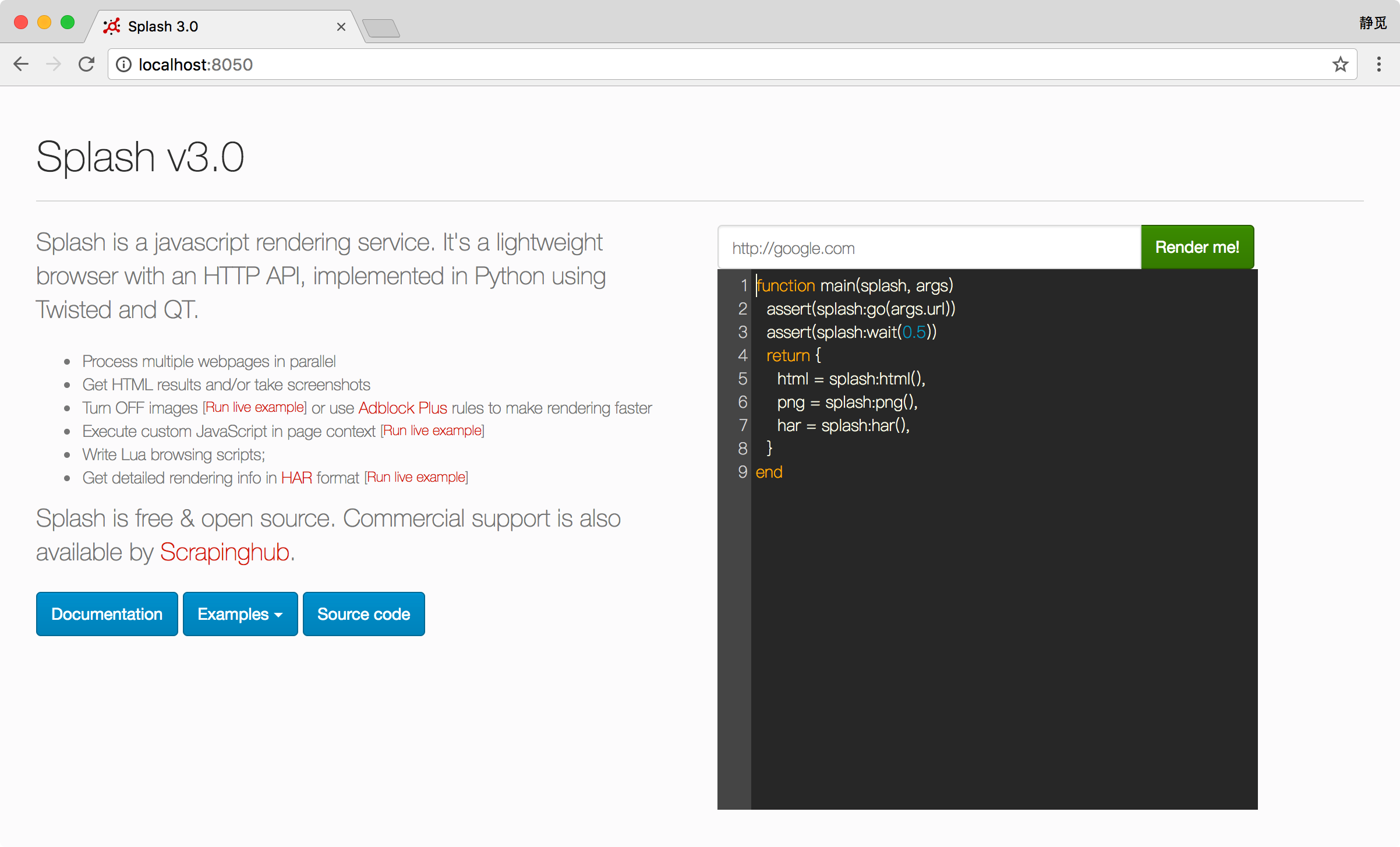This screenshot has width=1400, height=847.
Task: Click the URL input field showing http://google.com
Action: (x=929, y=248)
